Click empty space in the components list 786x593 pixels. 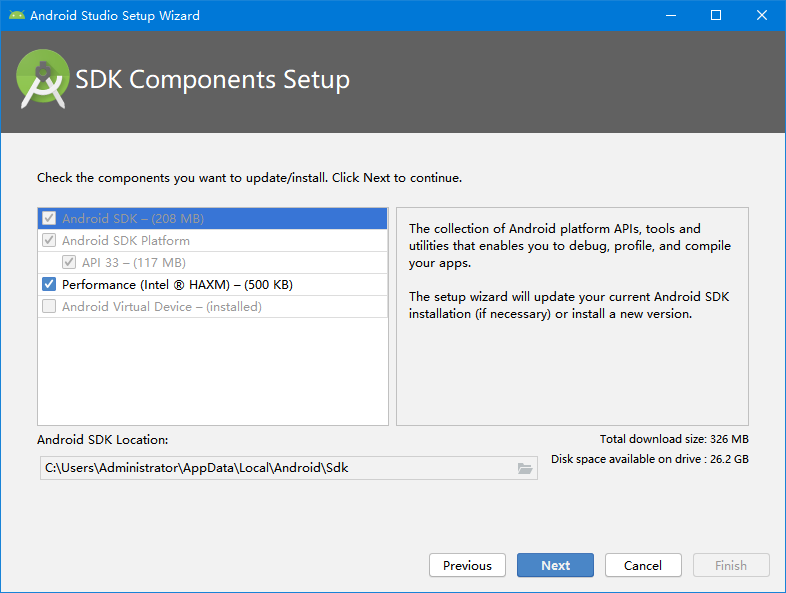pos(212,370)
